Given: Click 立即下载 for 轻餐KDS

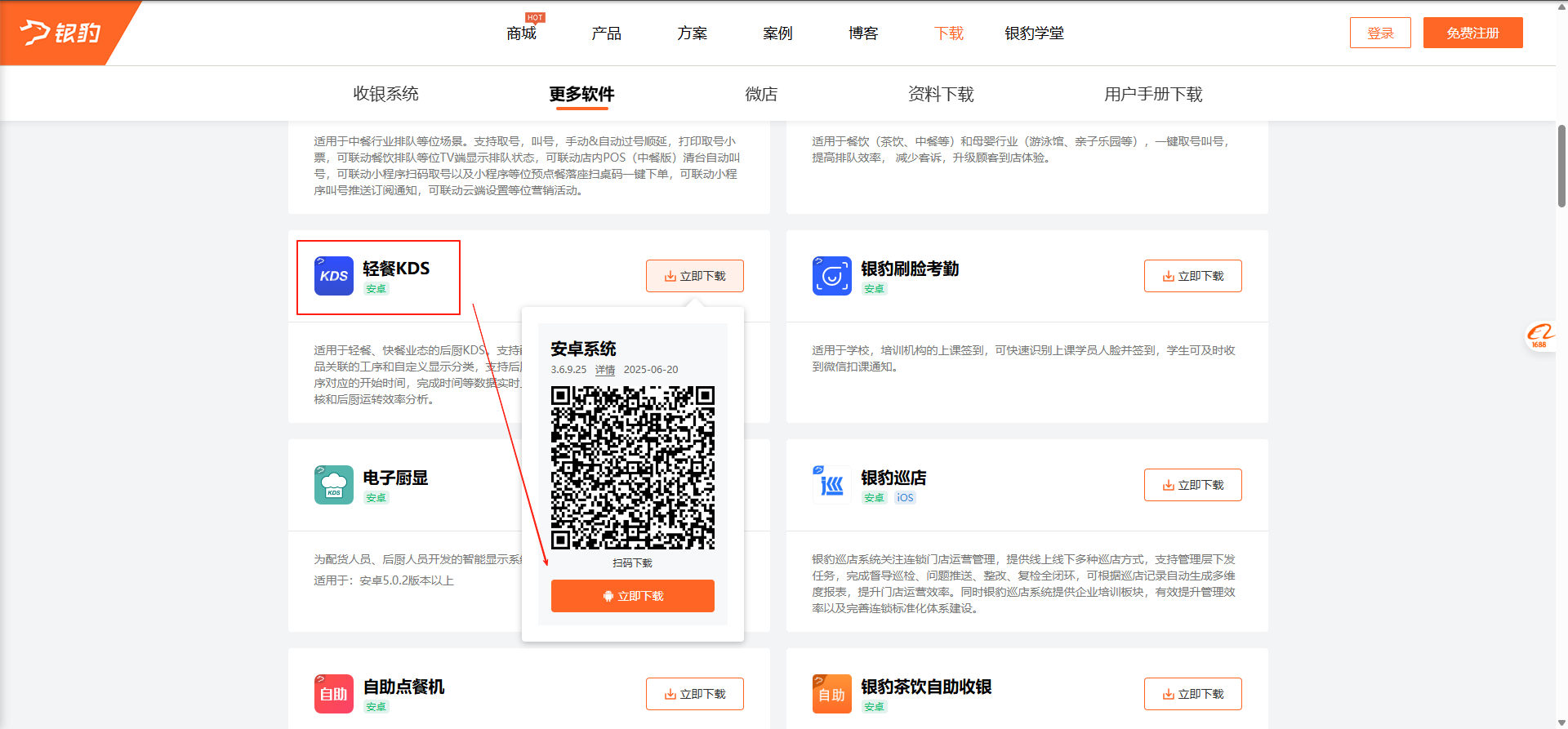Looking at the screenshot, I should (695, 276).
